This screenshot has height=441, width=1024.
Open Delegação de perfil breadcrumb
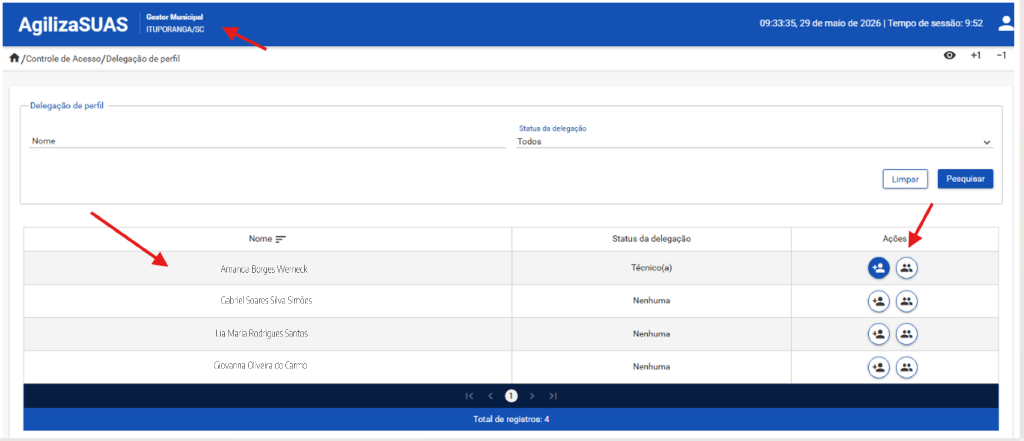tap(142, 59)
